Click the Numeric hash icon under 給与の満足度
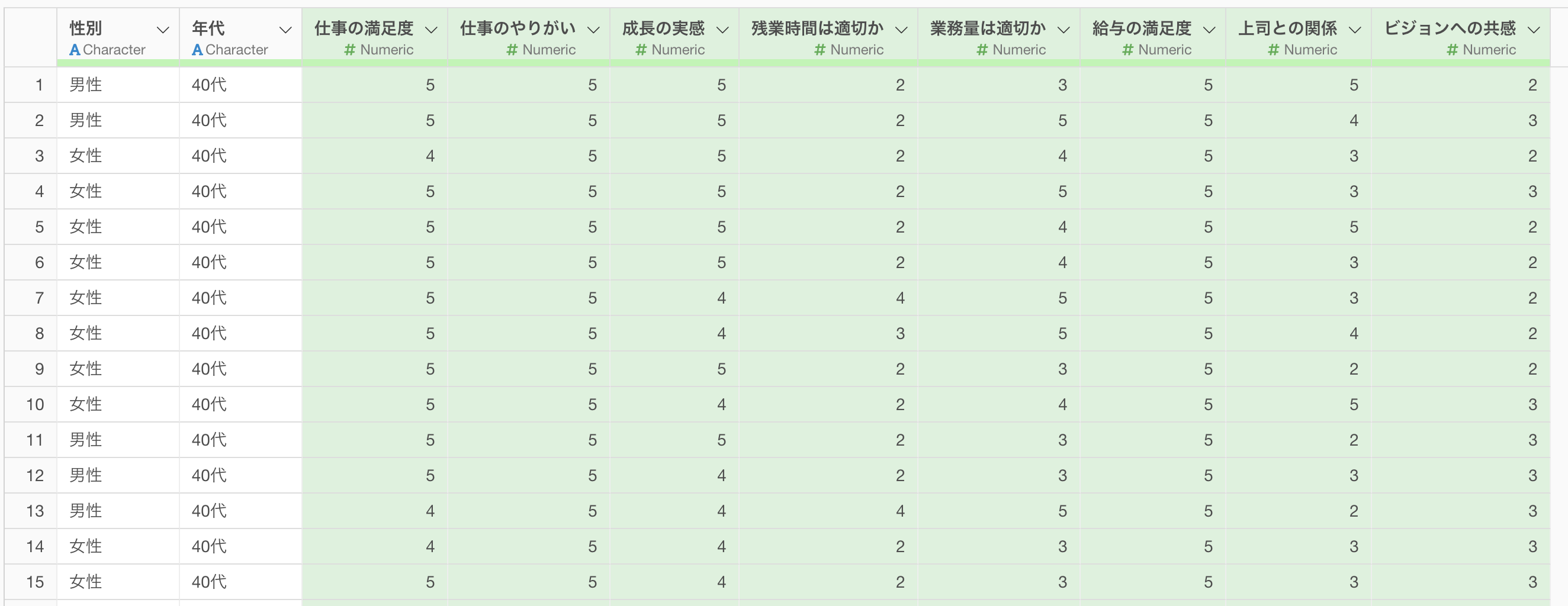Image resolution: width=1568 pixels, height=606 pixels. (x=1128, y=50)
